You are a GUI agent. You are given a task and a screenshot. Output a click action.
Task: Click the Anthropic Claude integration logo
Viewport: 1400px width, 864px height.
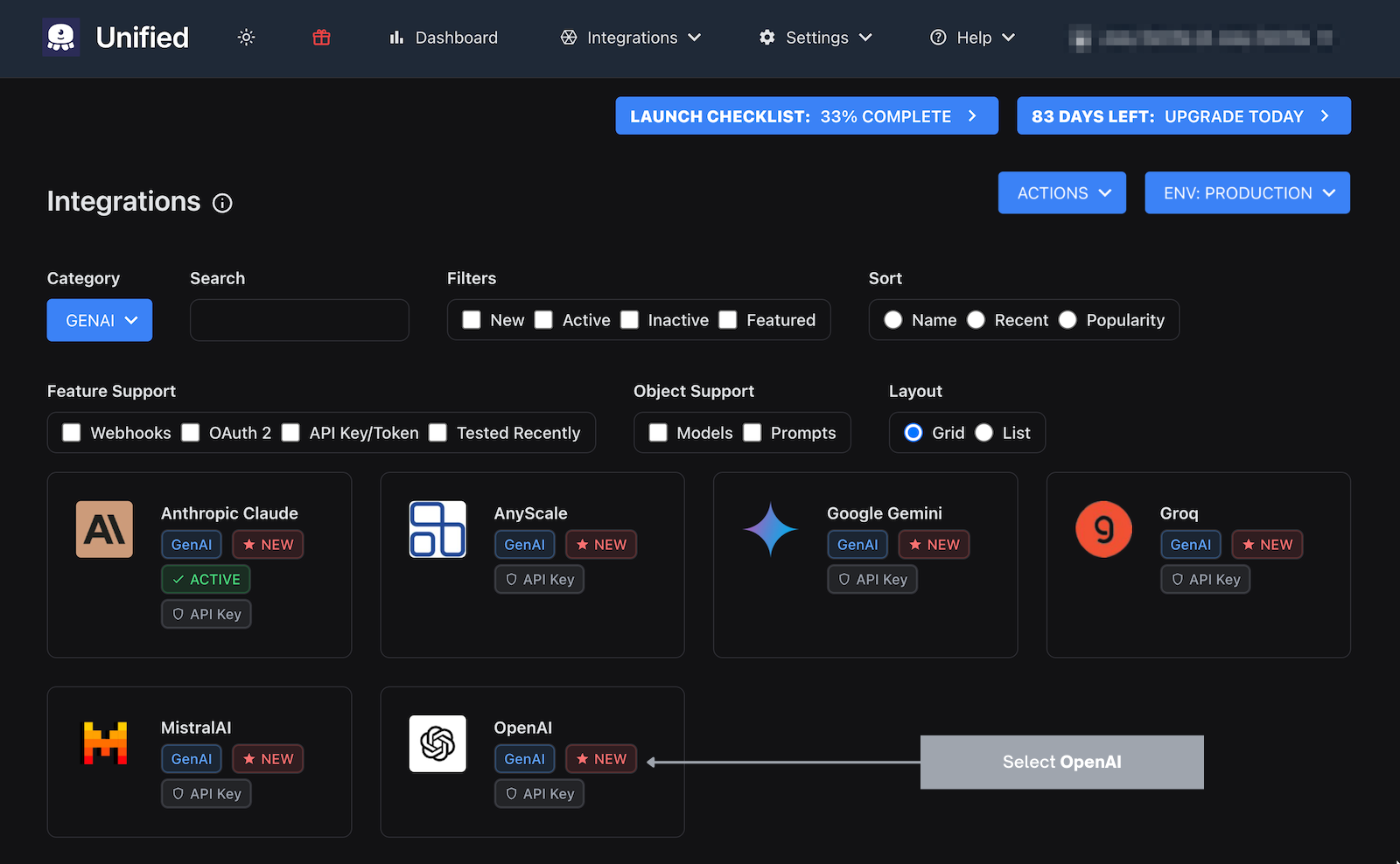point(104,529)
